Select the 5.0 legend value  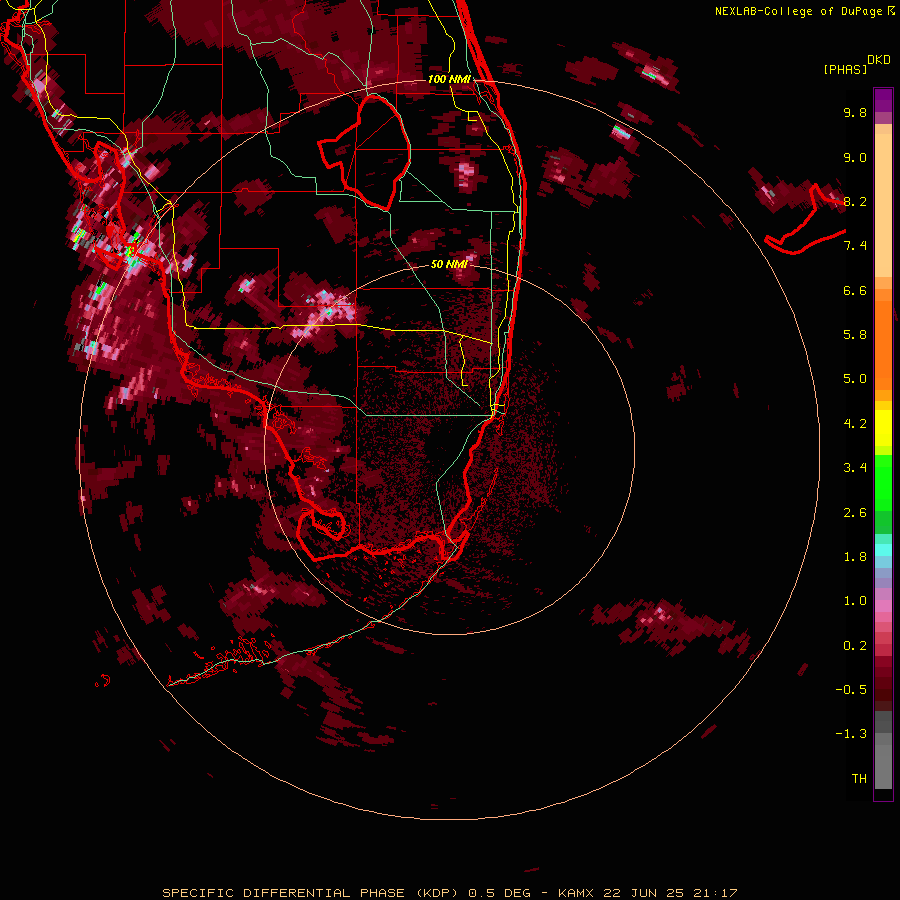(x=855, y=379)
